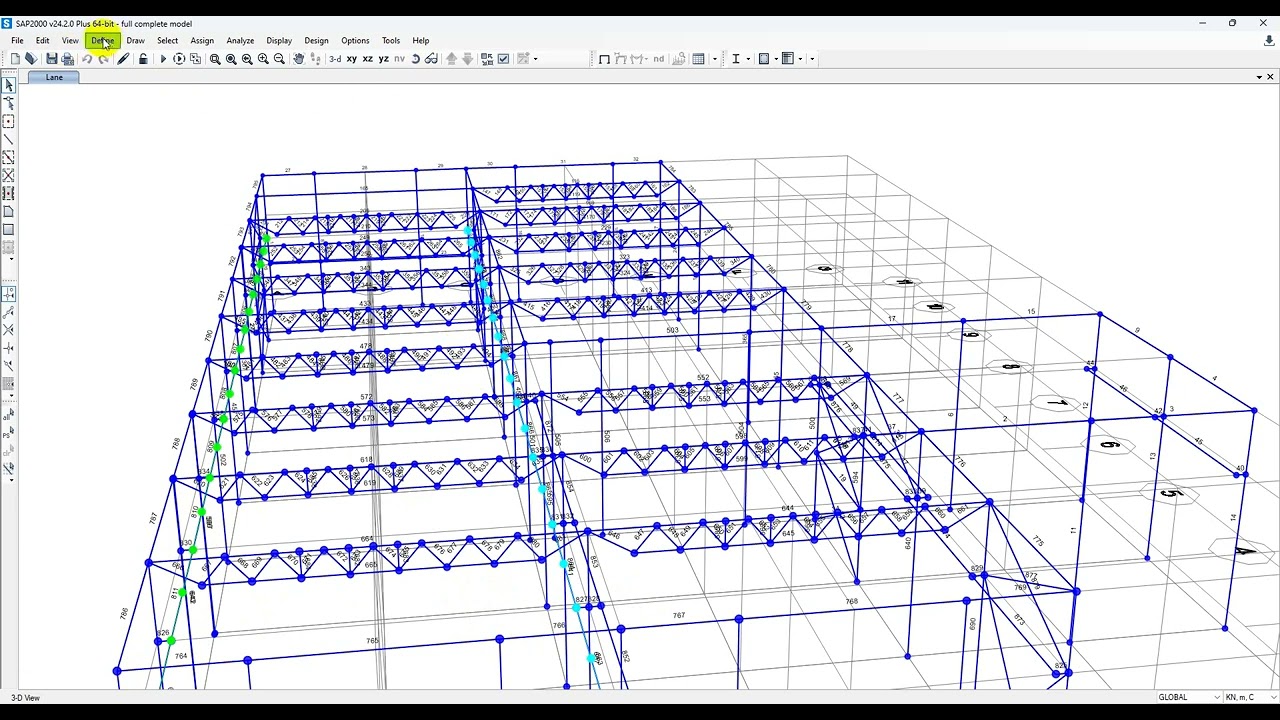
Task: Toggle the Snap to Intersections icon
Action: pyautogui.click(x=9, y=330)
